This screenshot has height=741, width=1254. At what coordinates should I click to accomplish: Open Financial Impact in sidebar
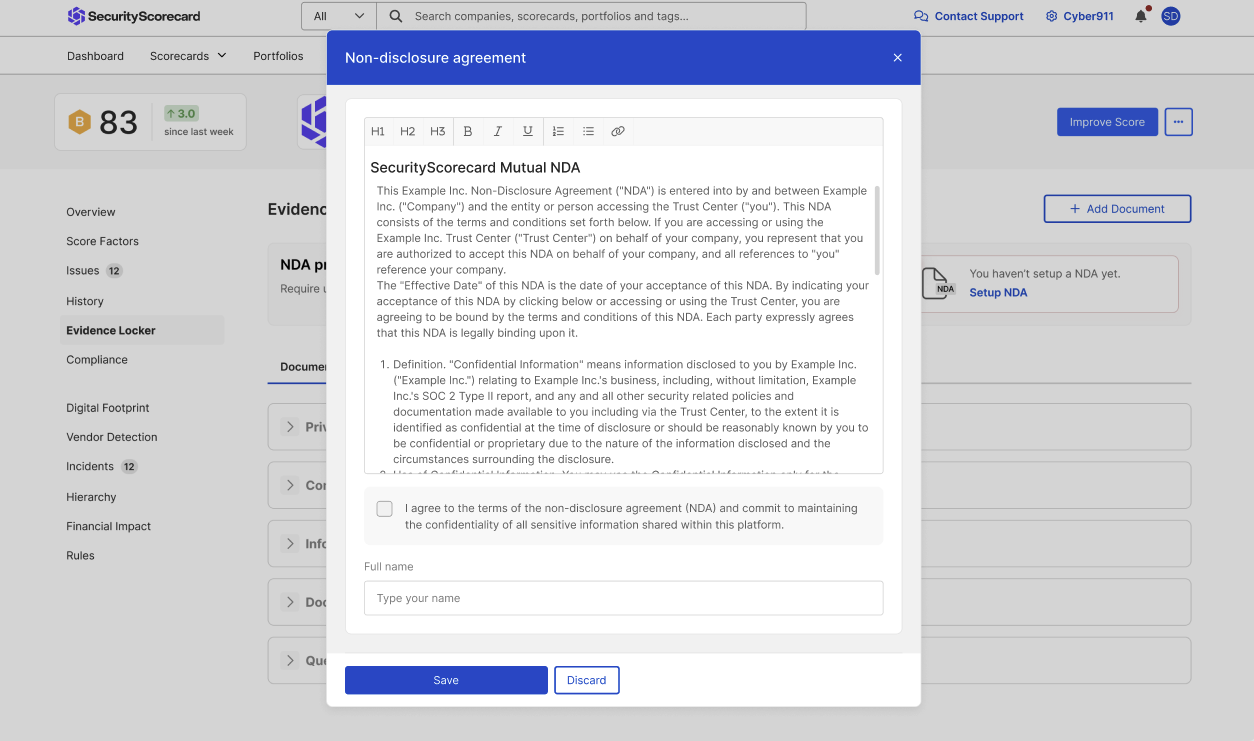(109, 526)
